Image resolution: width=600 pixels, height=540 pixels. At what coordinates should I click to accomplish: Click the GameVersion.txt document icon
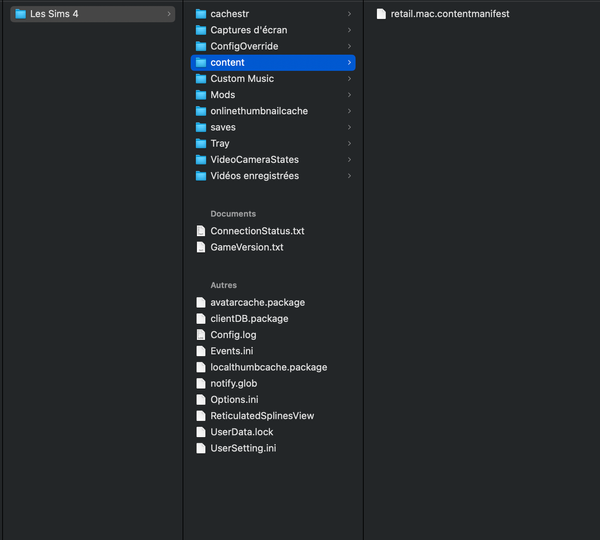click(201, 248)
